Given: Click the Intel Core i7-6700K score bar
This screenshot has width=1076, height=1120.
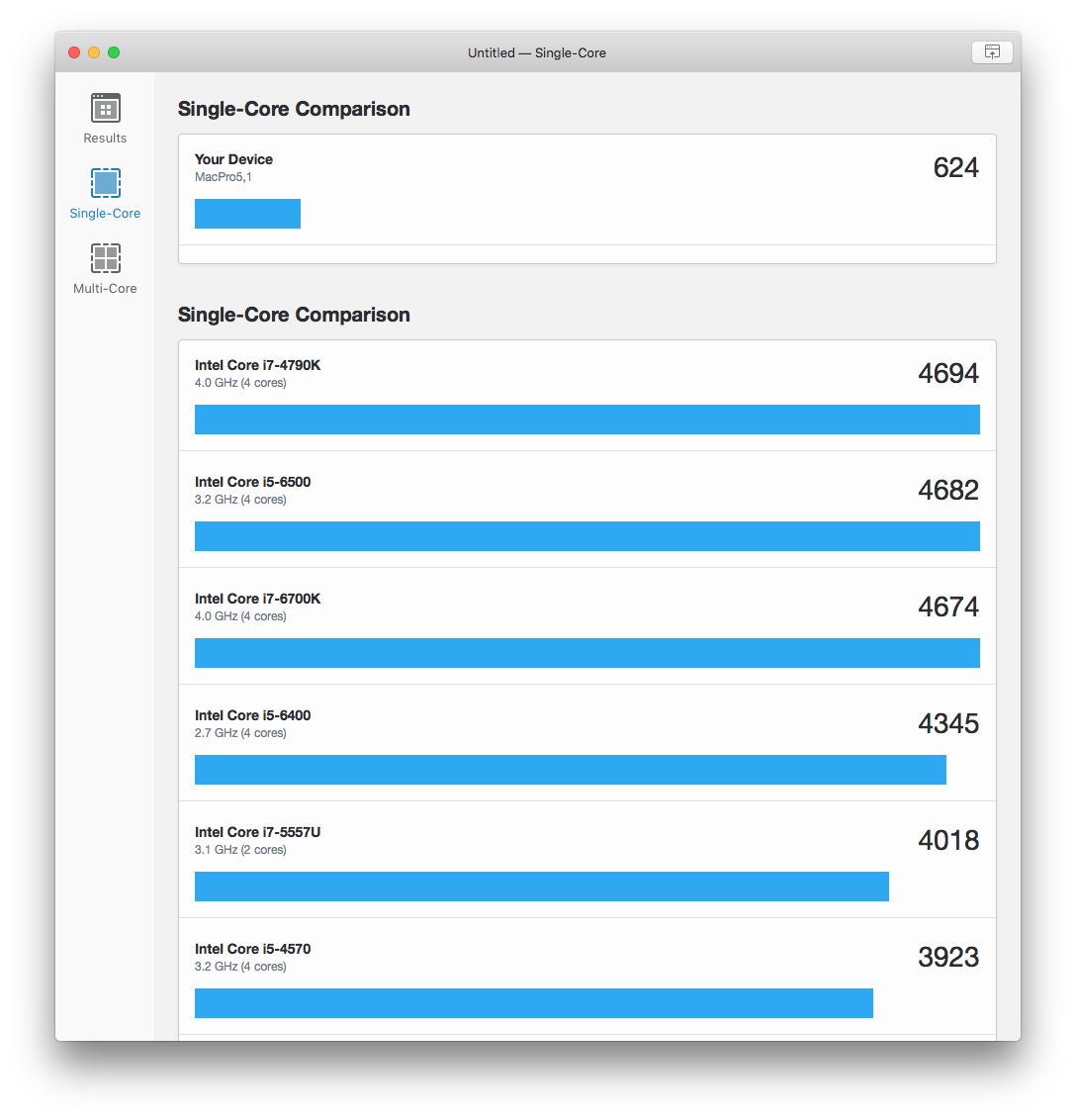Looking at the screenshot, I should (x=586, y=653).
